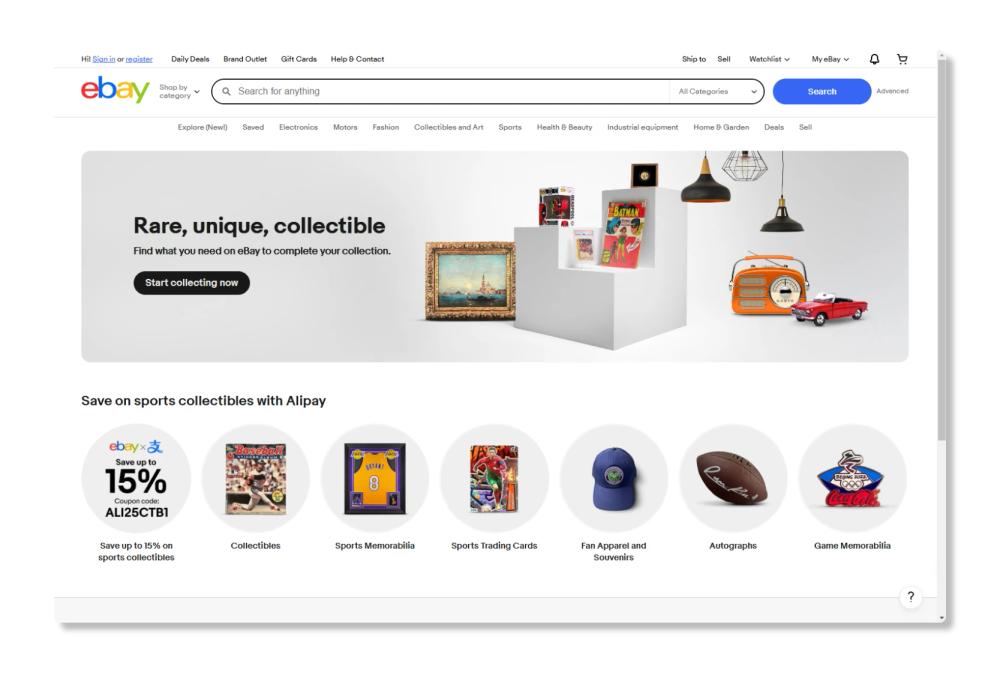Open the All Categories dropdown
Viewport: 1000px width, 673px height.
717,91
